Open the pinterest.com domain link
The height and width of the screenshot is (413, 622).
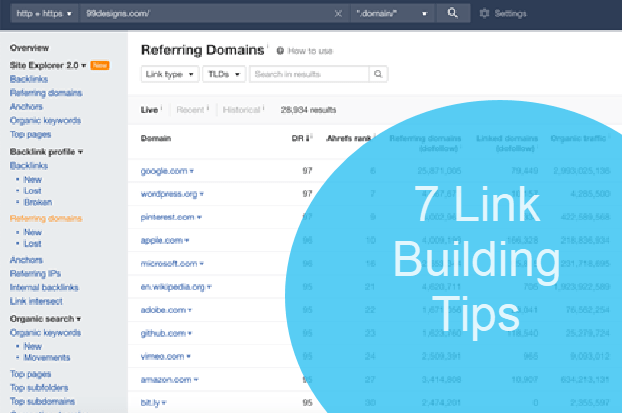(167, 217)
